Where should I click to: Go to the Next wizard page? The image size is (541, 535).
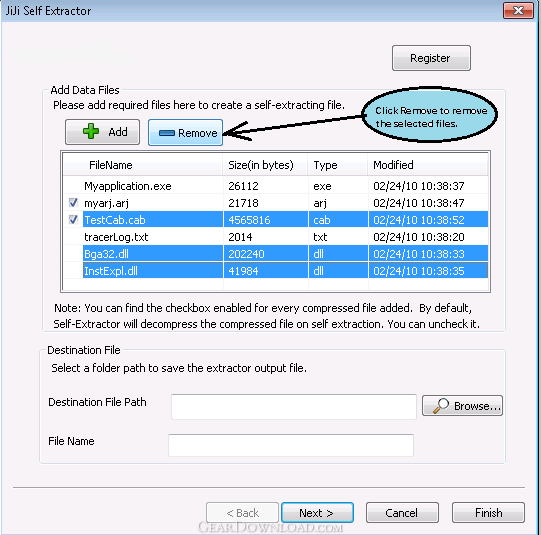click(317, 513)
